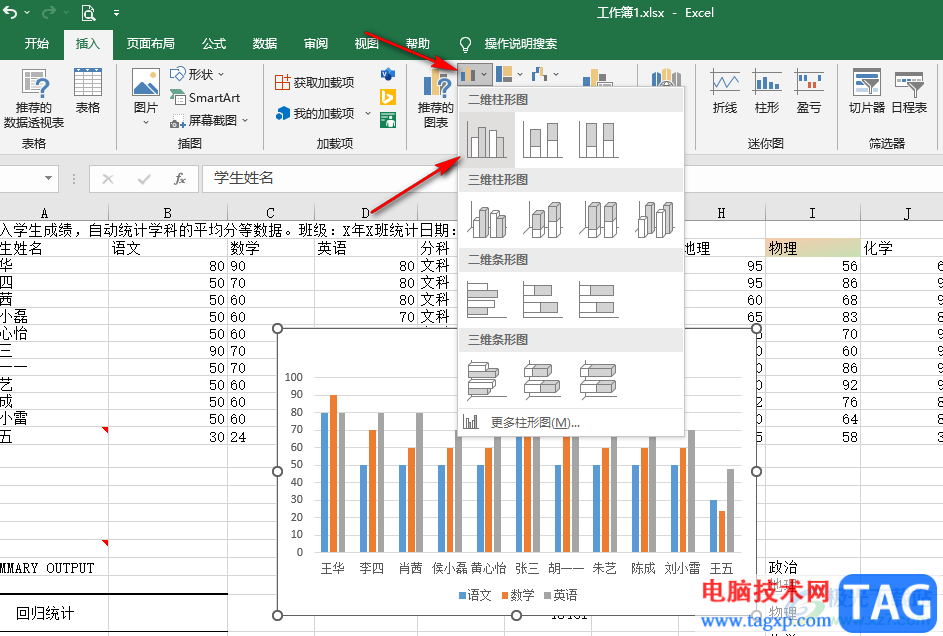Select the 2D clustered column chart thumbnail
Image resolution: width=943 pixels, height=636 pixels.
point(487,140)
